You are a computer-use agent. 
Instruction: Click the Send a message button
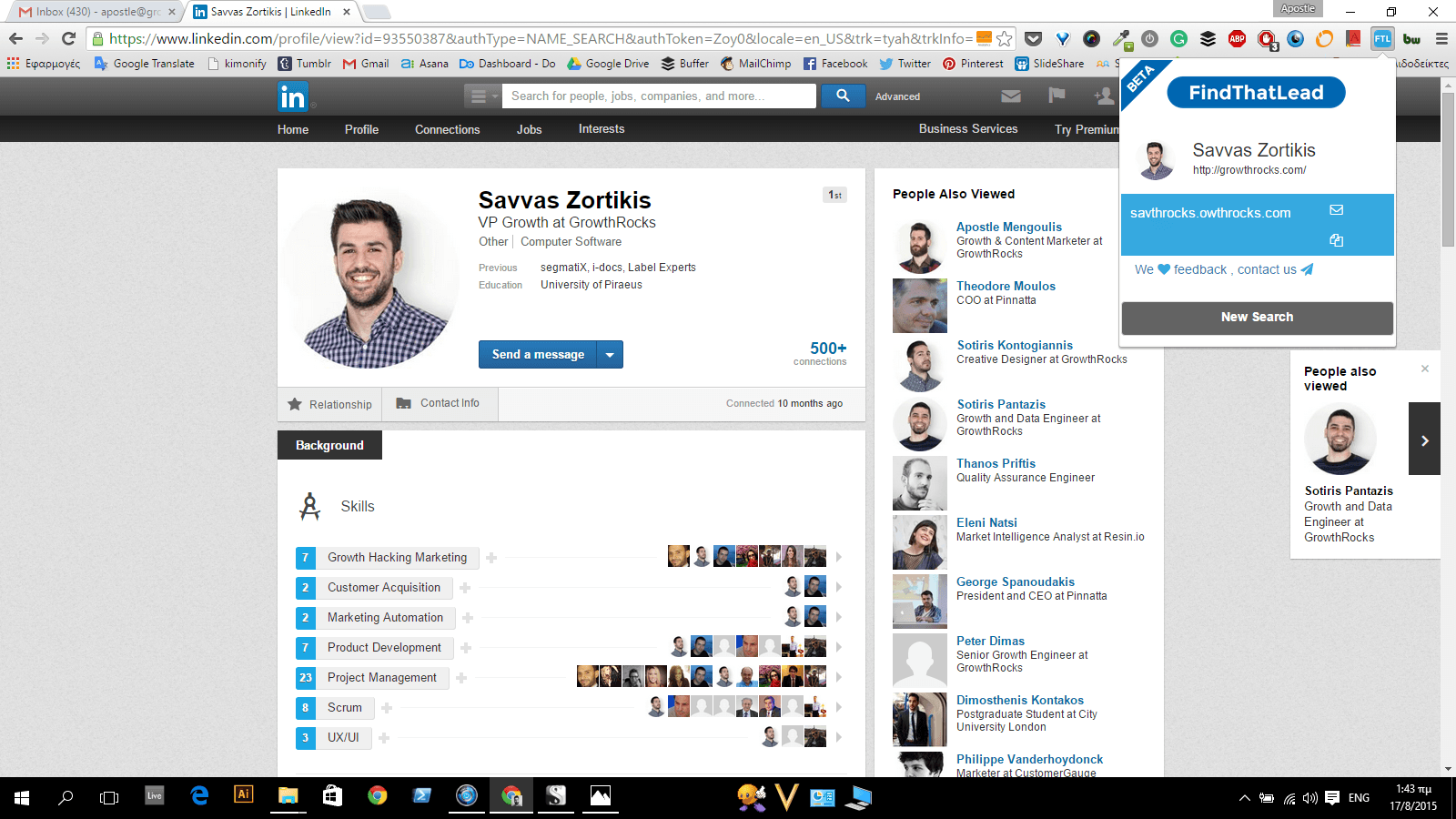(538, 355)
